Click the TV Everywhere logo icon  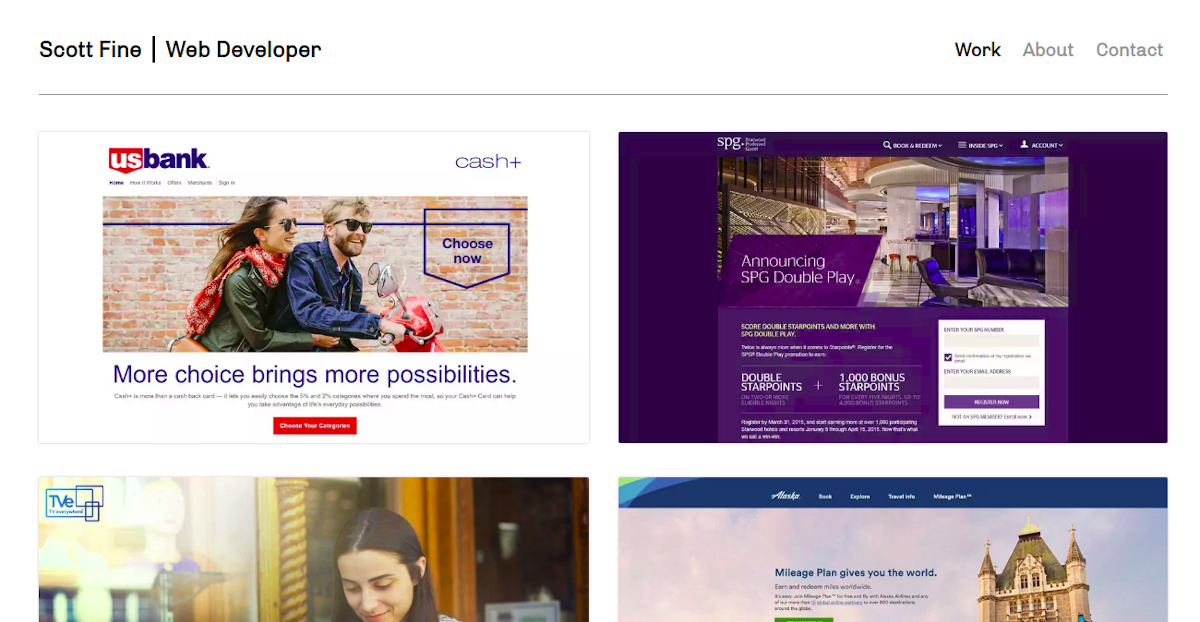point(74,501)
